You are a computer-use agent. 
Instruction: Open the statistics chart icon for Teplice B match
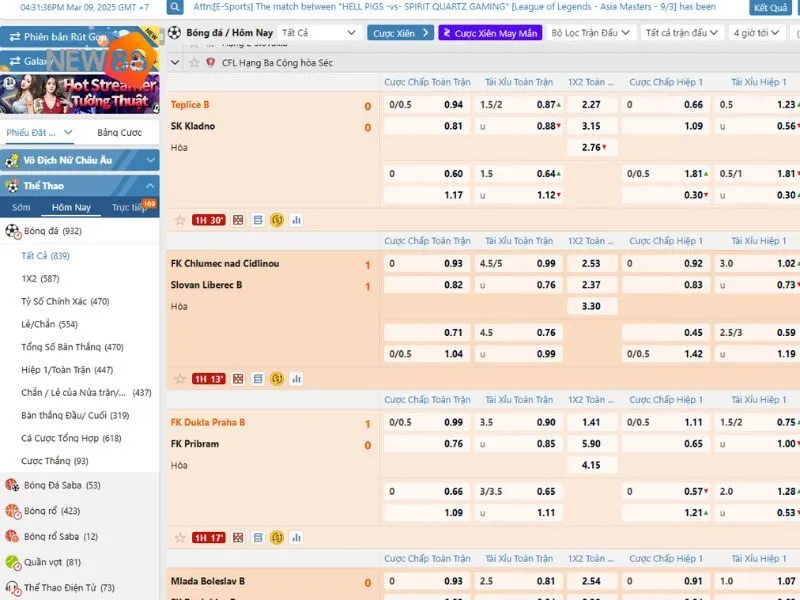pyautogui.click(x=296, y=220)
